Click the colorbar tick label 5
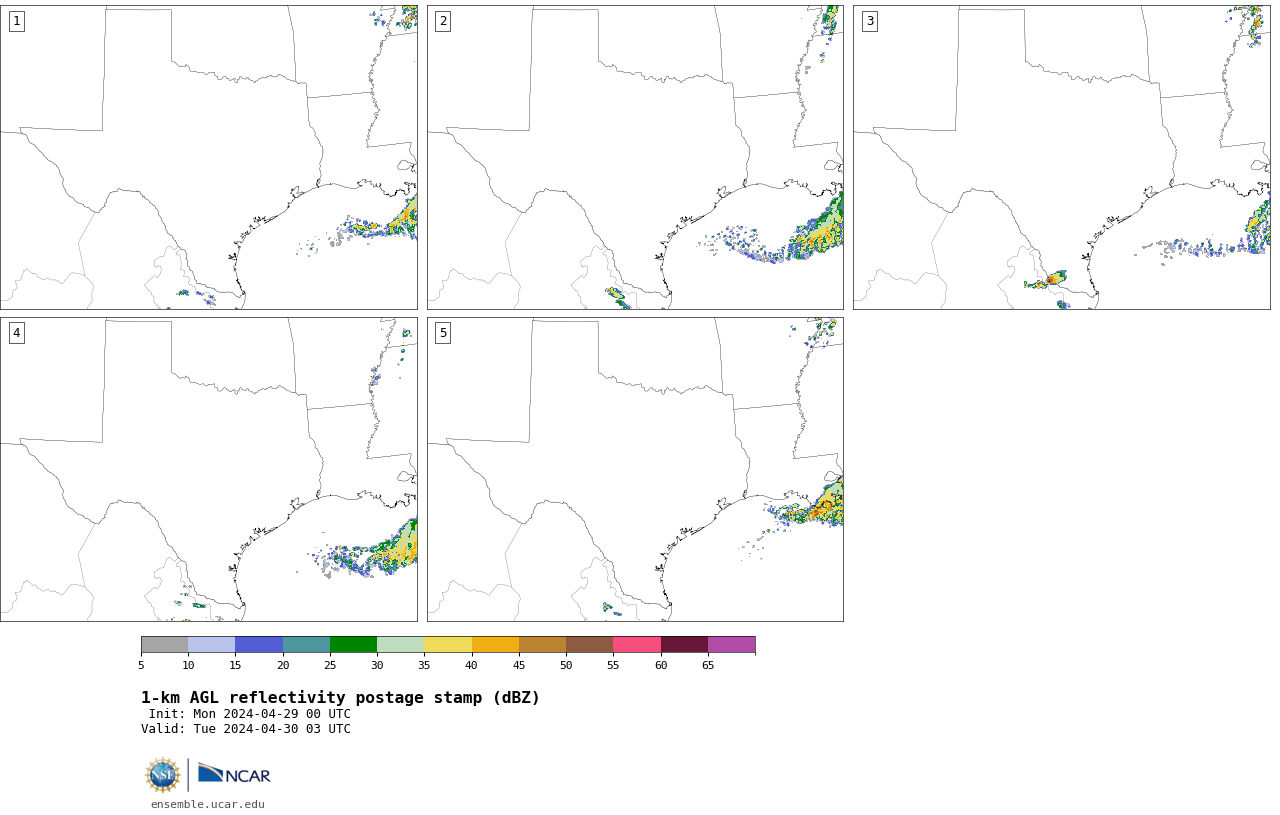Viewport: 1280px width, 815px height. (x=141, y=666)
